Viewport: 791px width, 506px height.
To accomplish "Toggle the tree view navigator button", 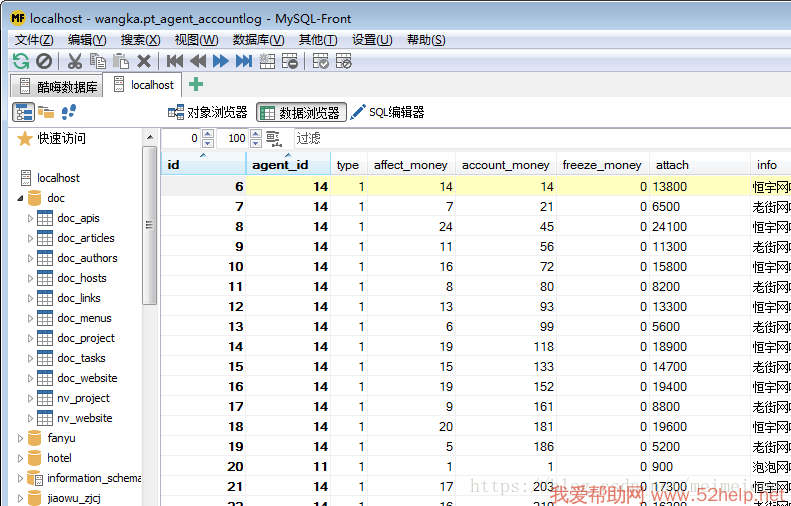I will (23, 112).
